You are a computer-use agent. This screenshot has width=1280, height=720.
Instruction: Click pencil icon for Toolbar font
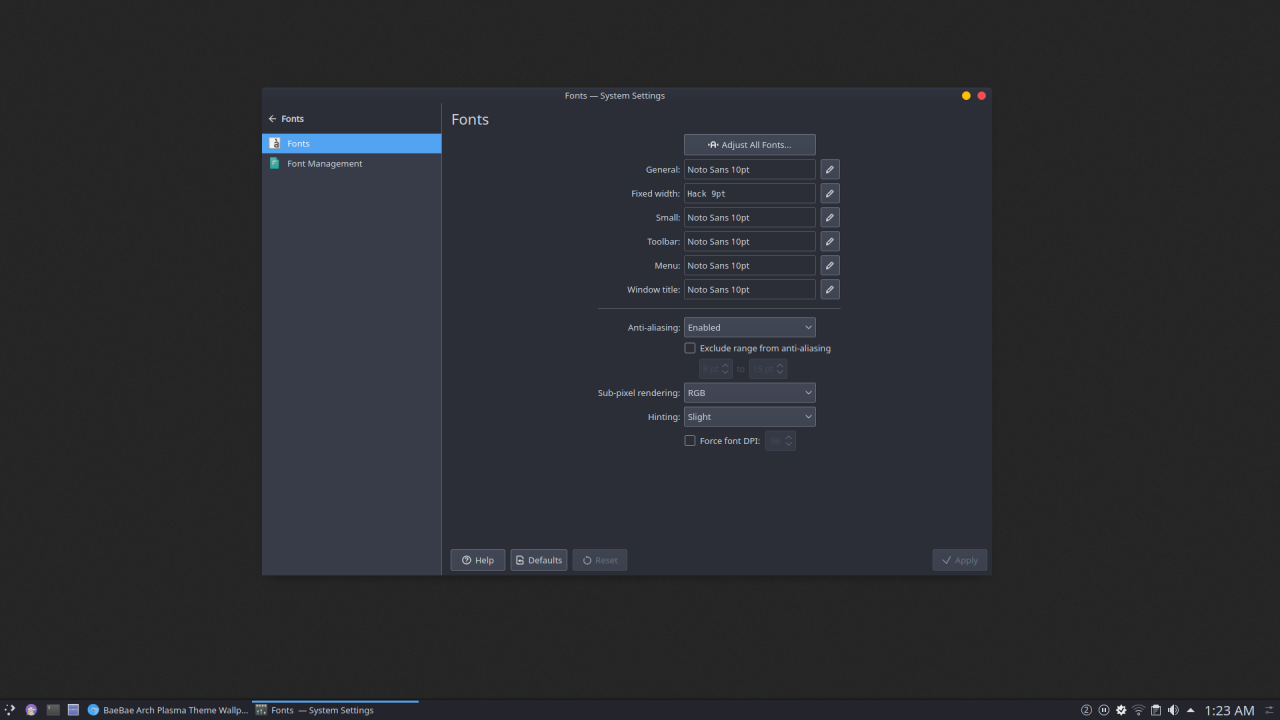(x=830, y=241)
